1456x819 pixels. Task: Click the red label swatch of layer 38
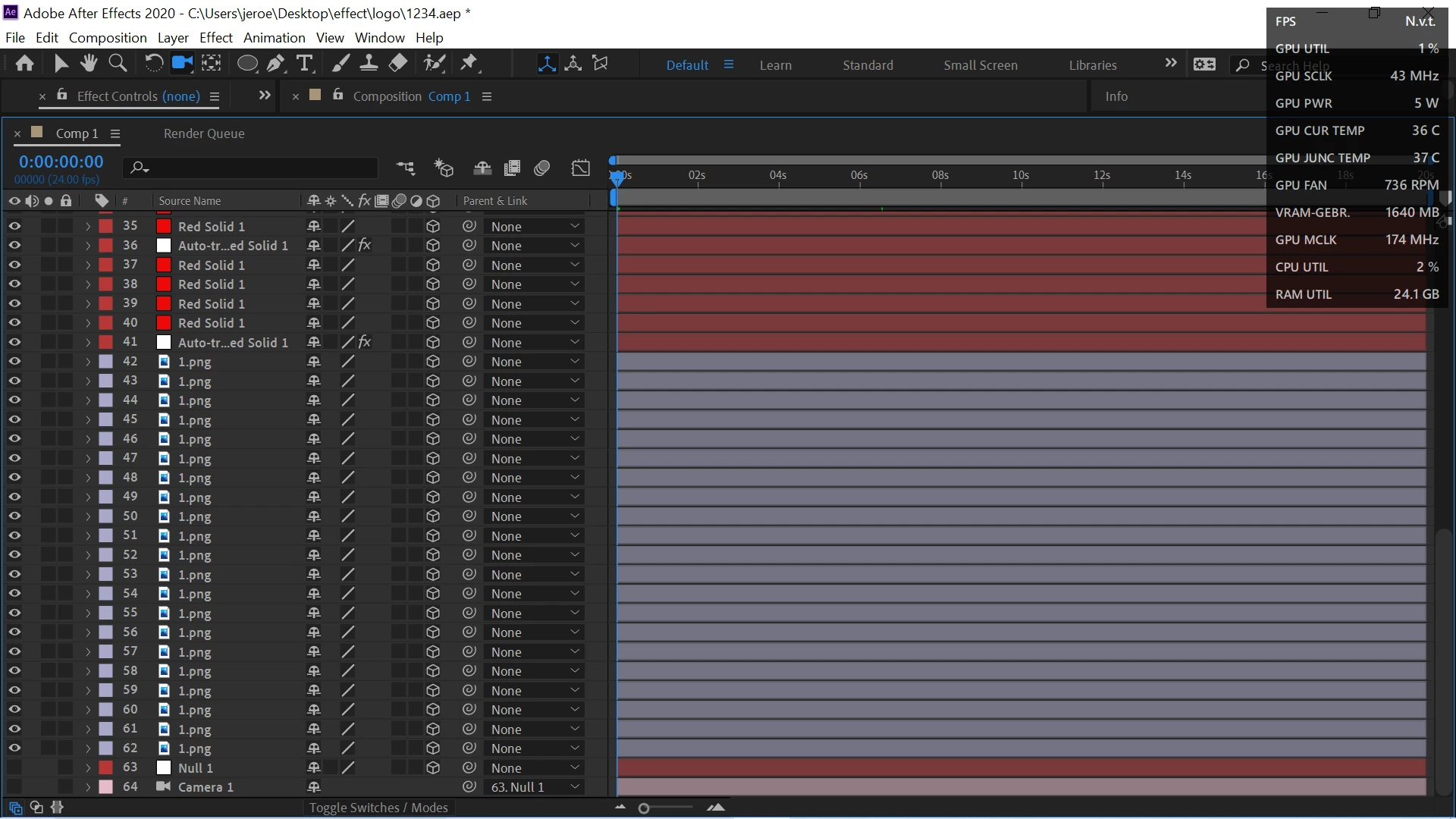106,284
